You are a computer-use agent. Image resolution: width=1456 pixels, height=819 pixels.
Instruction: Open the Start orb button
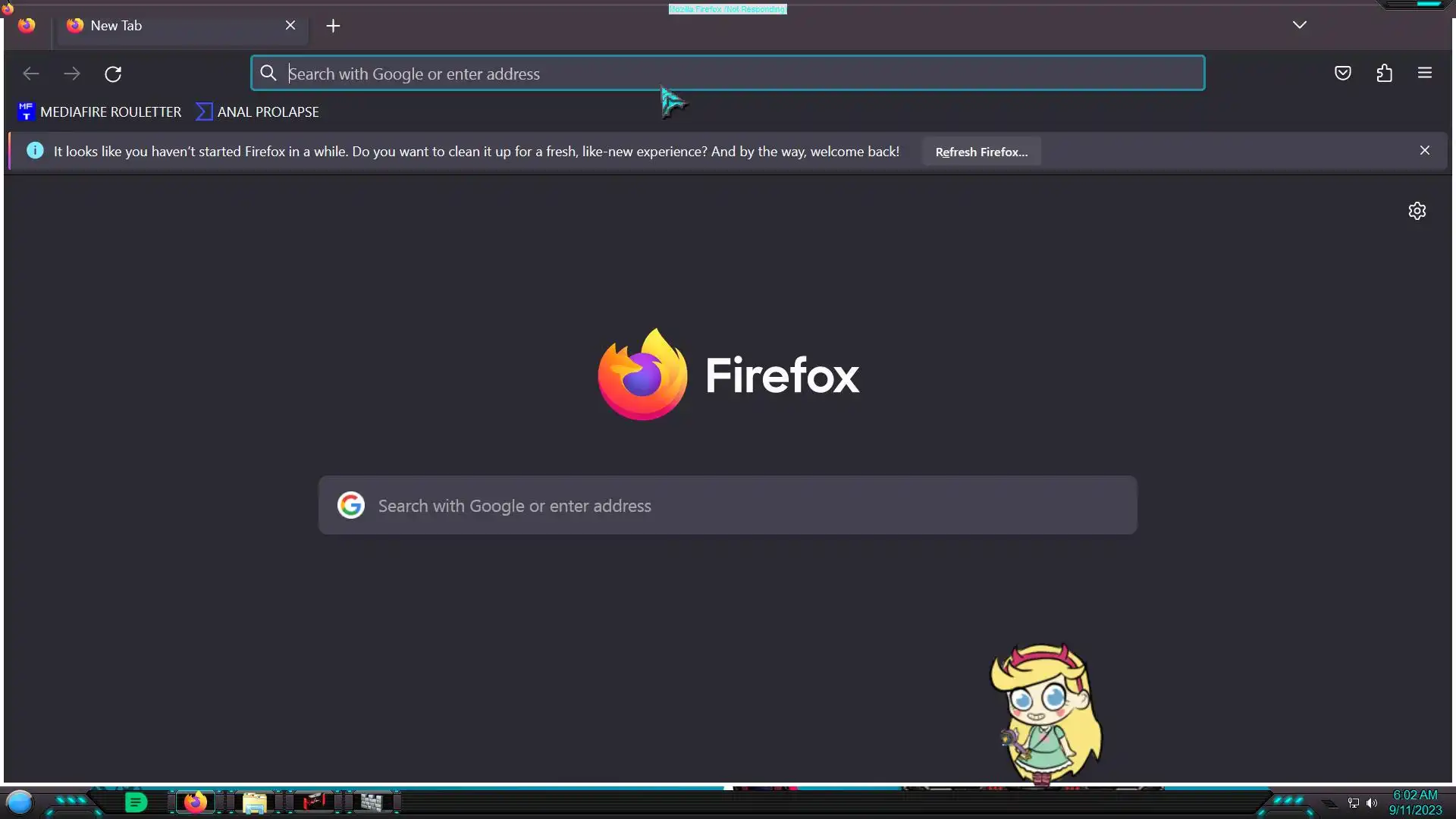(x=20, y=802)
